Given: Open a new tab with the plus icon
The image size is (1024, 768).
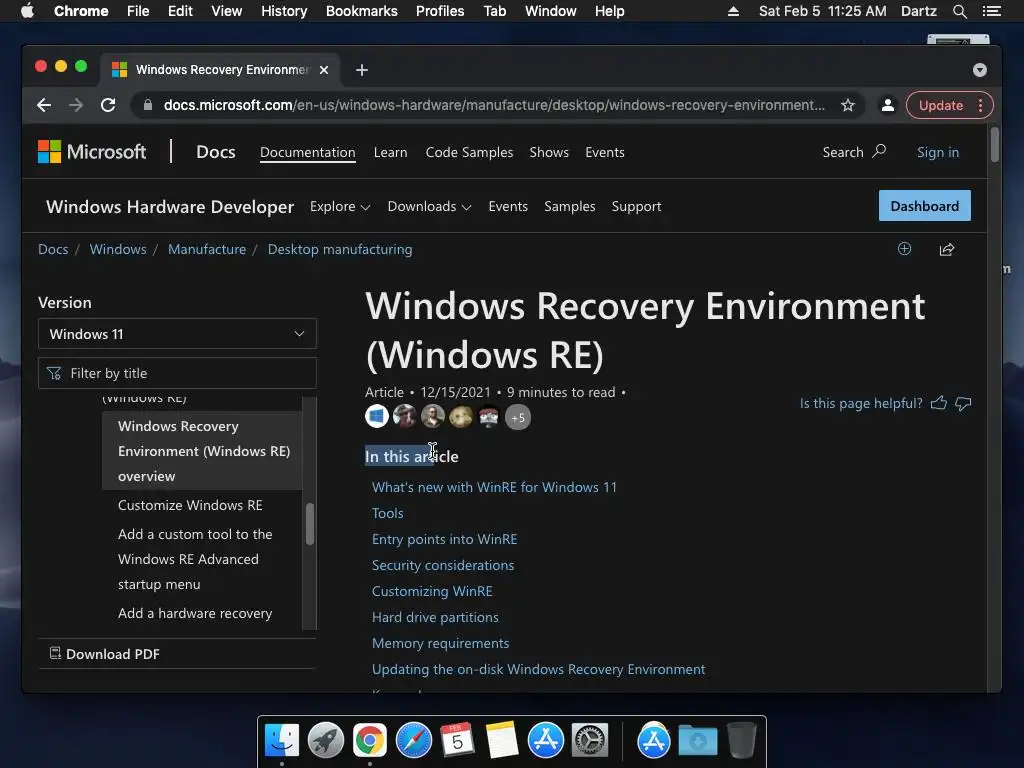Looking at the screenshot, I should point(362,70).
